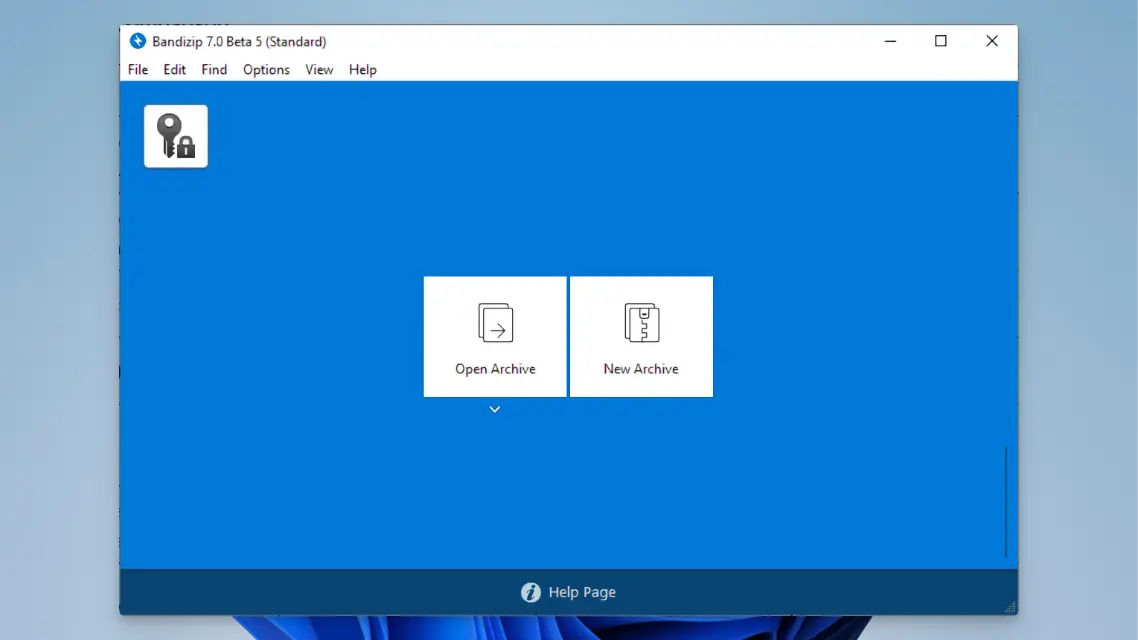Maximize the Bandizip window
Viewport: 1138px width, 640px height.
click(x=941, y=41)
